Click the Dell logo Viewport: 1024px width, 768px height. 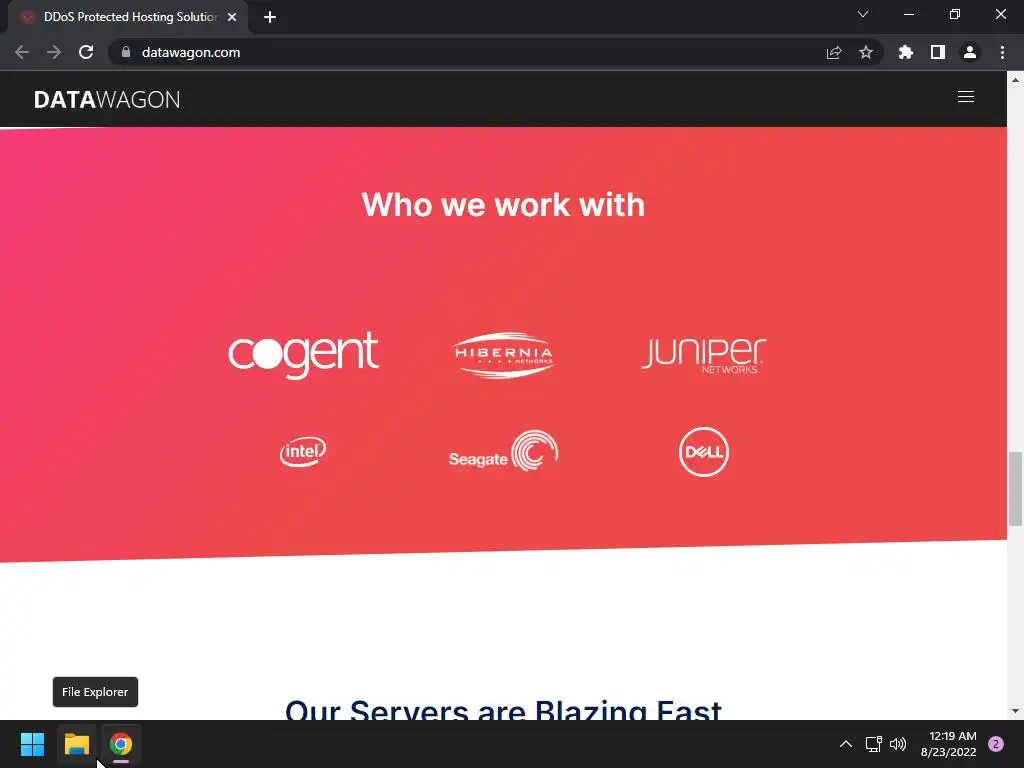(x=704, y=452)
